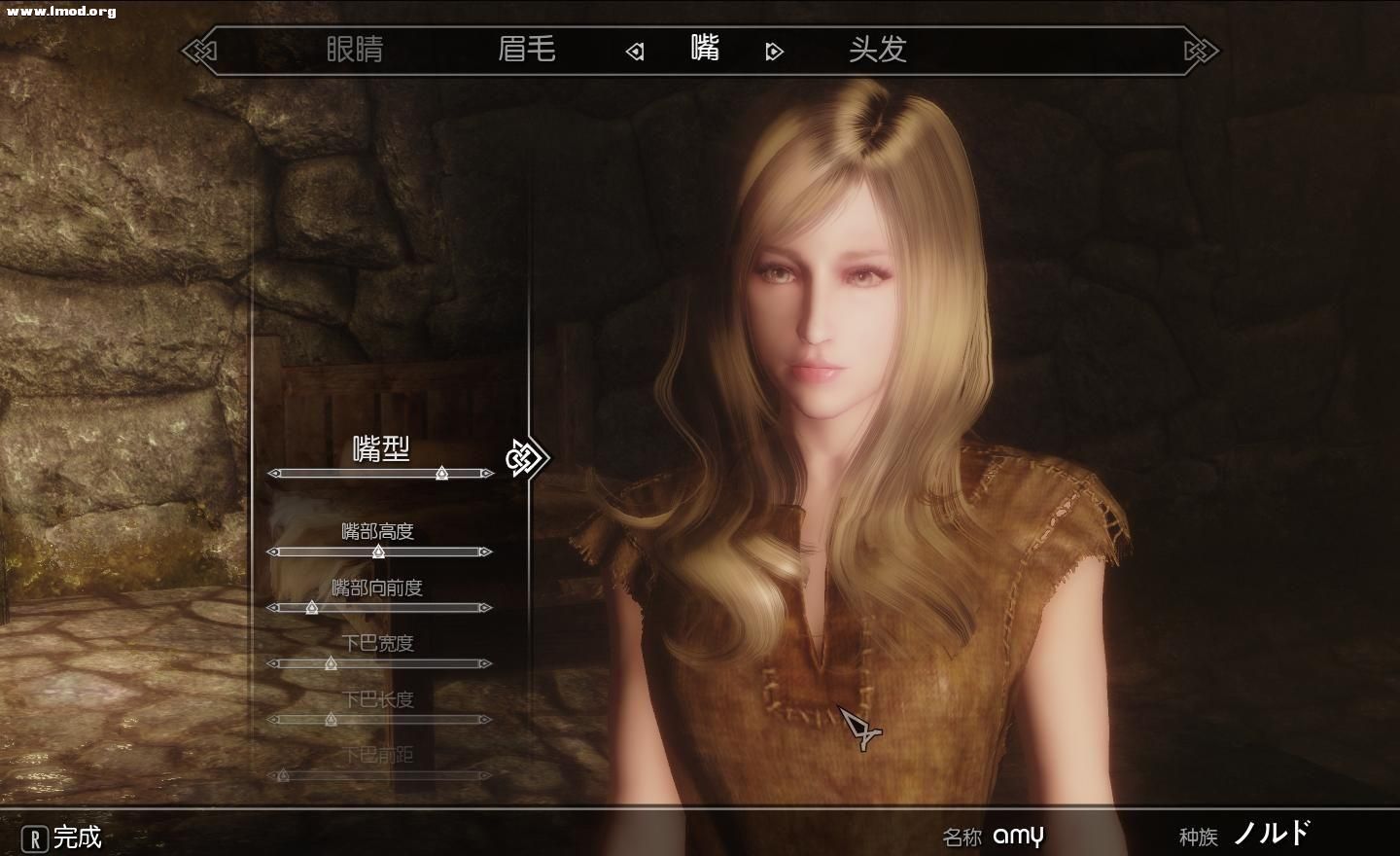Click the right end arrow of the 嘴部高度 slider
Screen dimensions: 1400x856
point(484,553)
